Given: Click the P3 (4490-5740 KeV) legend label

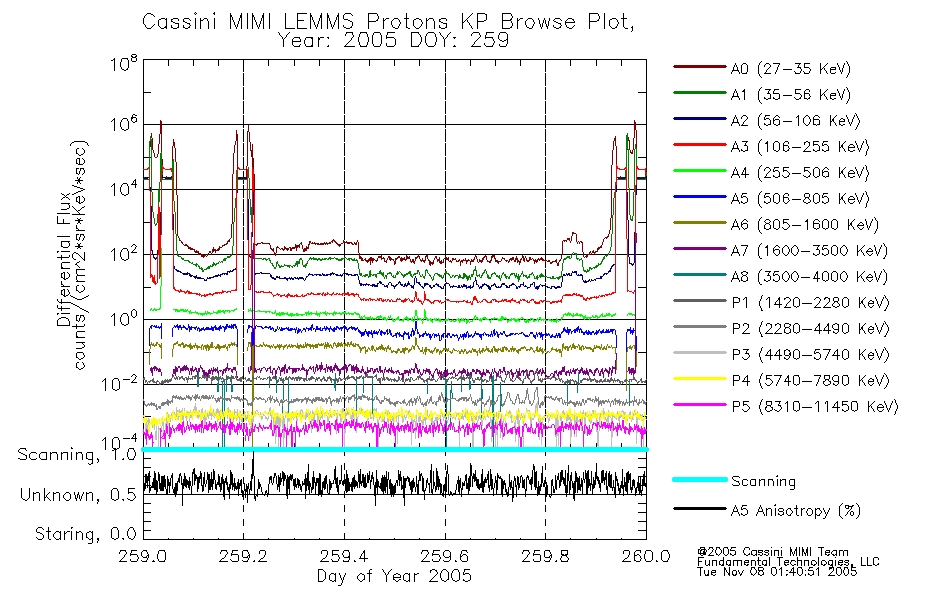Looking at the screenshot, I should click(x=810, y=355).
